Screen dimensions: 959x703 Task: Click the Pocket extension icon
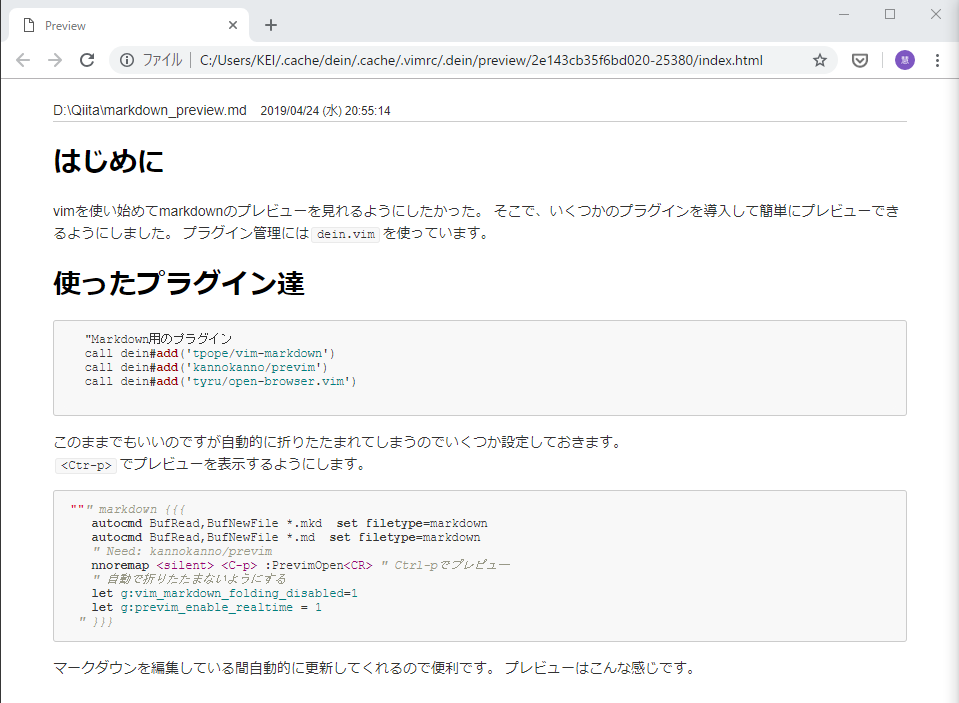859,60
